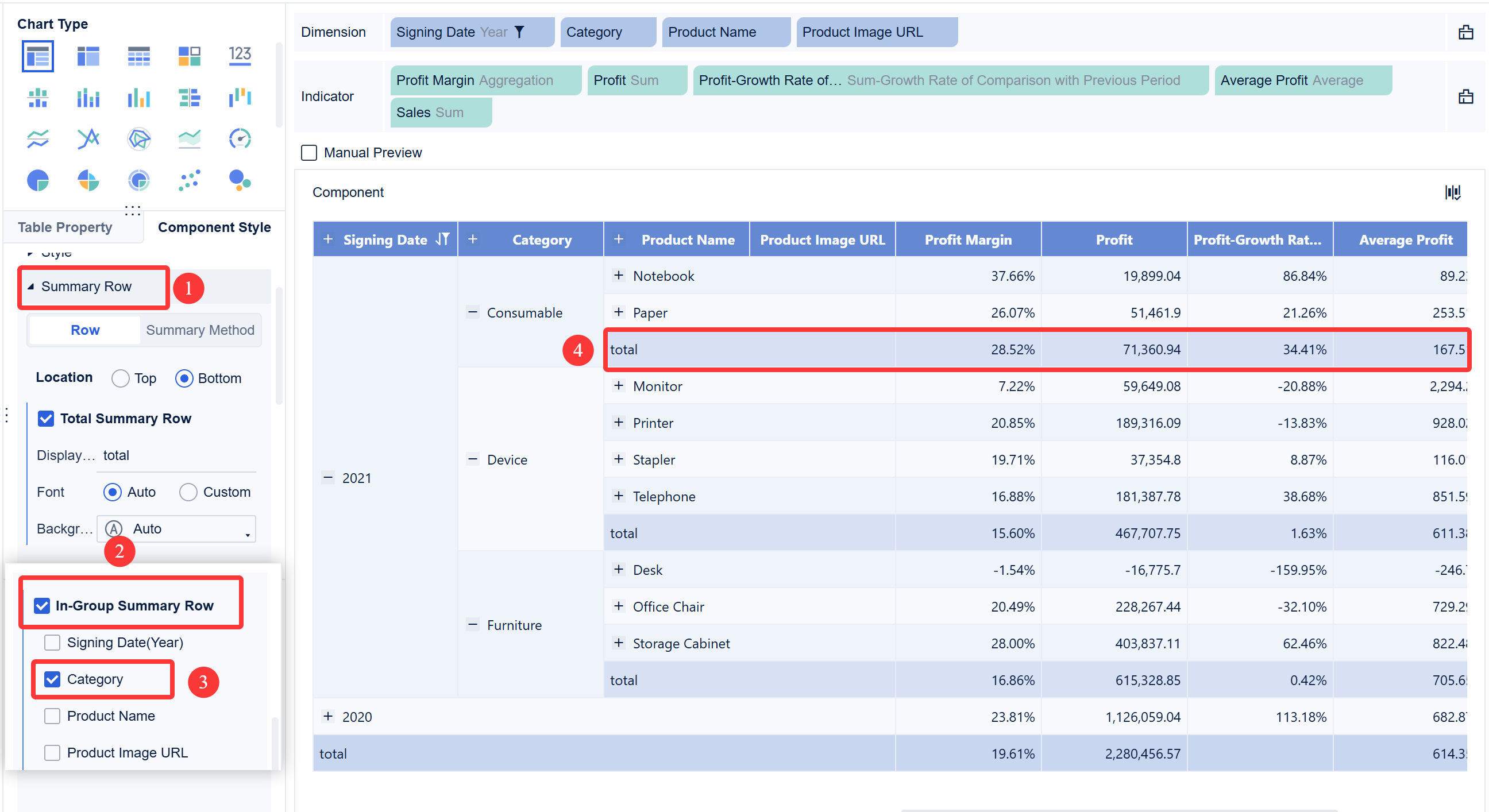Image resolution: width=1489 pixels, height=812 pixels.
Task: Click Sales Sum indicator field
Action: tap(441, 112)
